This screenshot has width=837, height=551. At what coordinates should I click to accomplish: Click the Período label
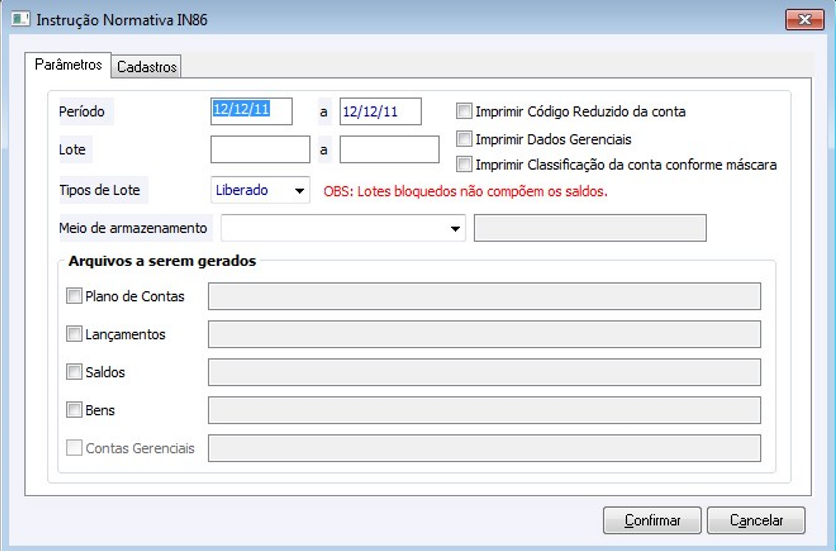point(82,112)
